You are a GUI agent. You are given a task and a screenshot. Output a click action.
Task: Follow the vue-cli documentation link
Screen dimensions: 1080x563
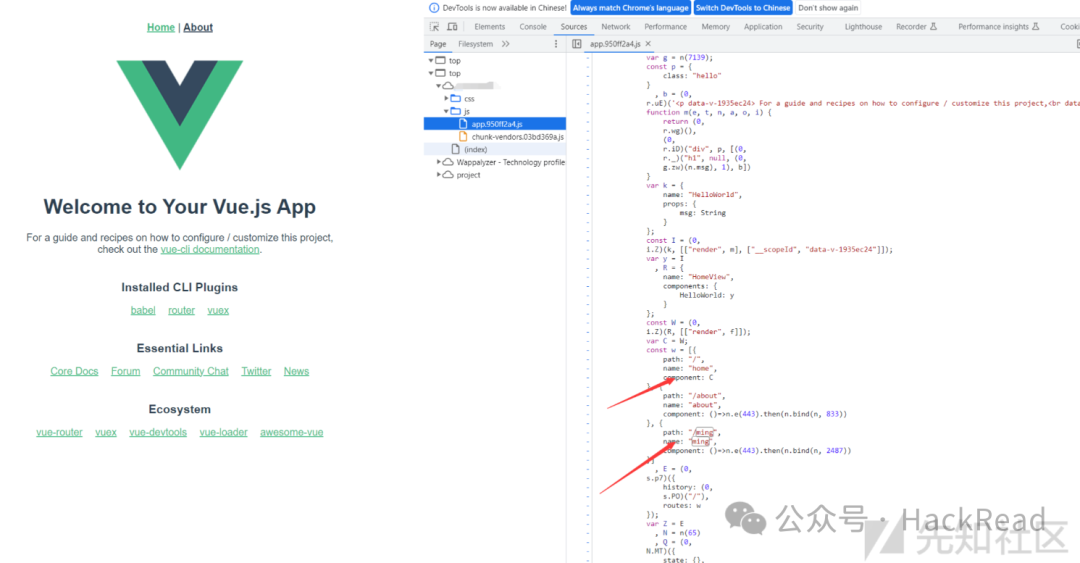(210, 249)
